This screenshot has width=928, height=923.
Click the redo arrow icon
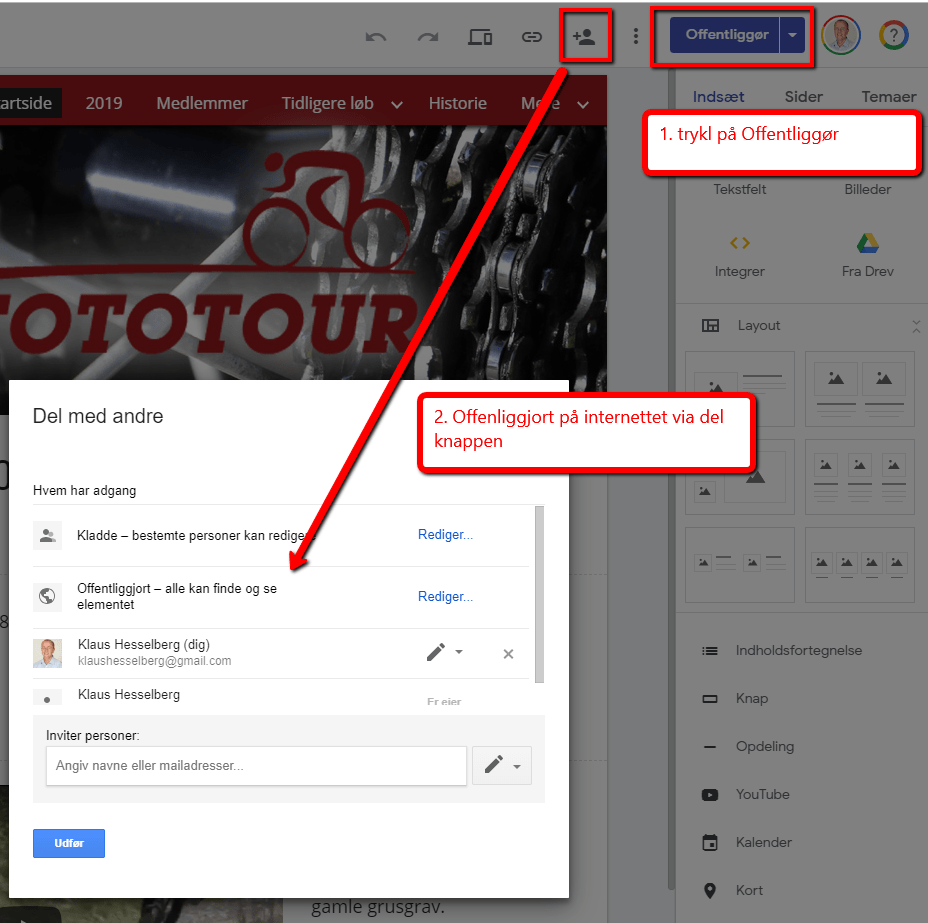(x=428, y=37)
